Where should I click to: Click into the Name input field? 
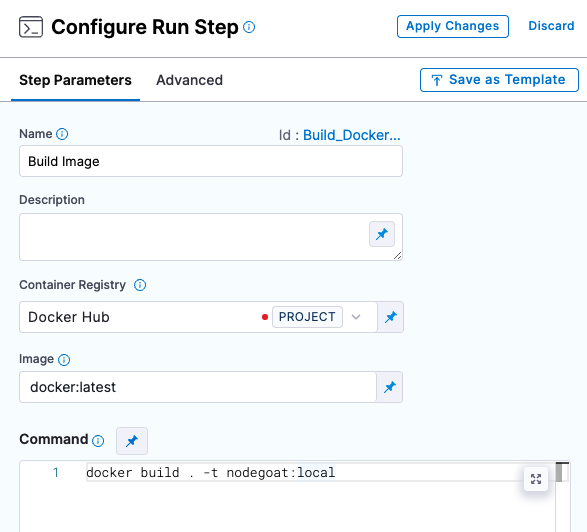[x=211, y=161]
